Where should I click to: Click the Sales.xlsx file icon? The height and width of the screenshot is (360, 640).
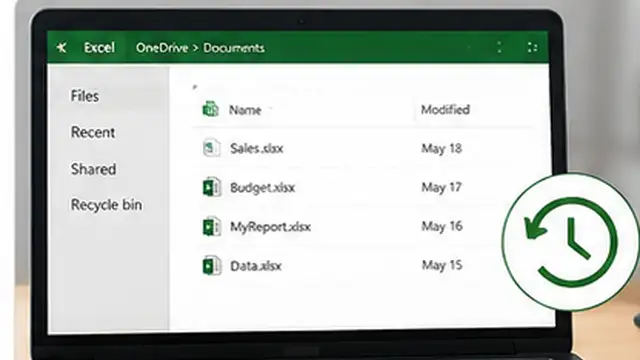point(211,148)
